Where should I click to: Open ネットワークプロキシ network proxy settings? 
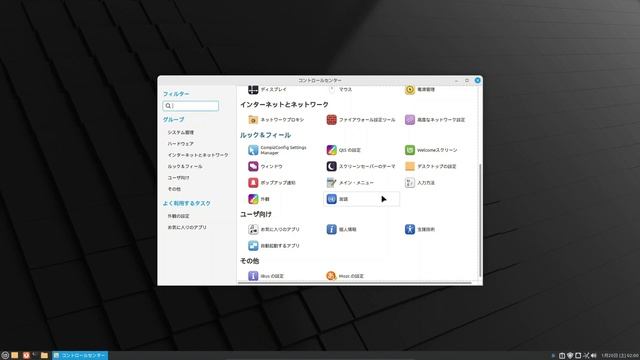point(276,120)
